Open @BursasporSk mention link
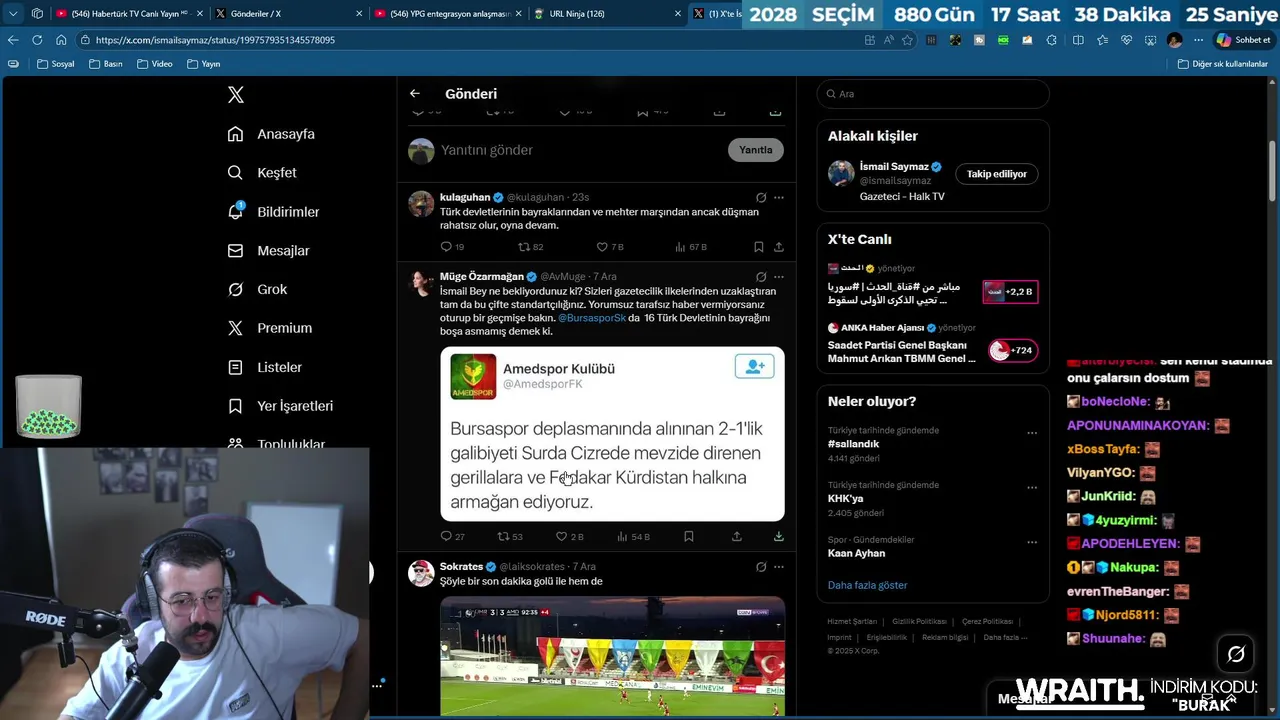The image size is (1280, 720). (x=592, y=318)
